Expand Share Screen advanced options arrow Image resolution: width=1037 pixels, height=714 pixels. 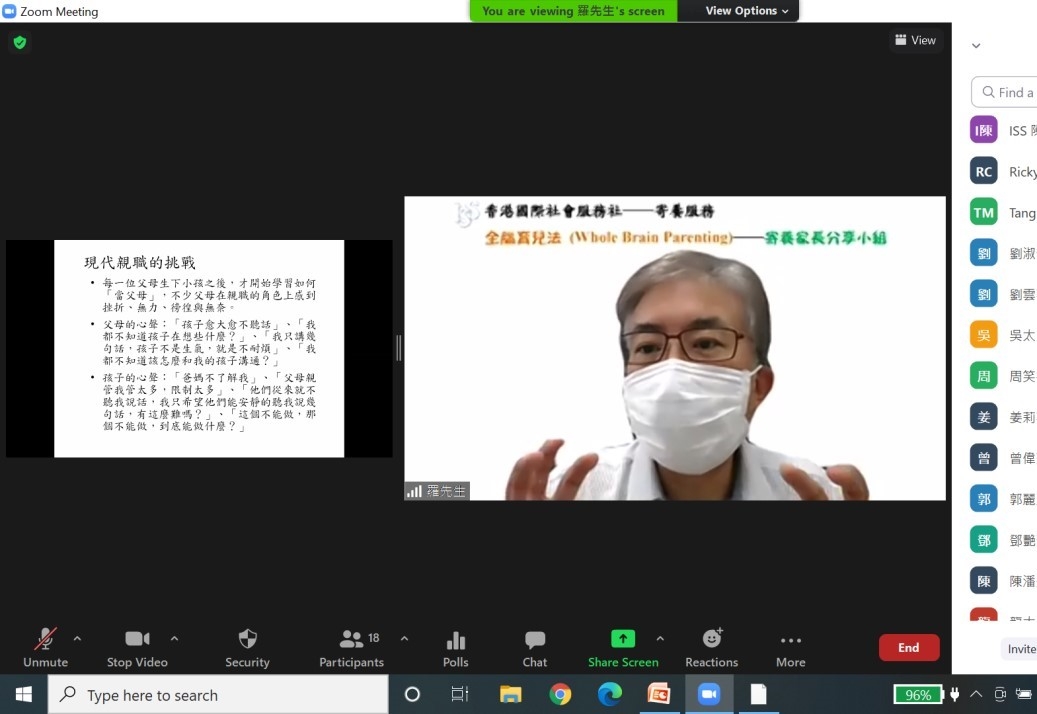(660, 638)
